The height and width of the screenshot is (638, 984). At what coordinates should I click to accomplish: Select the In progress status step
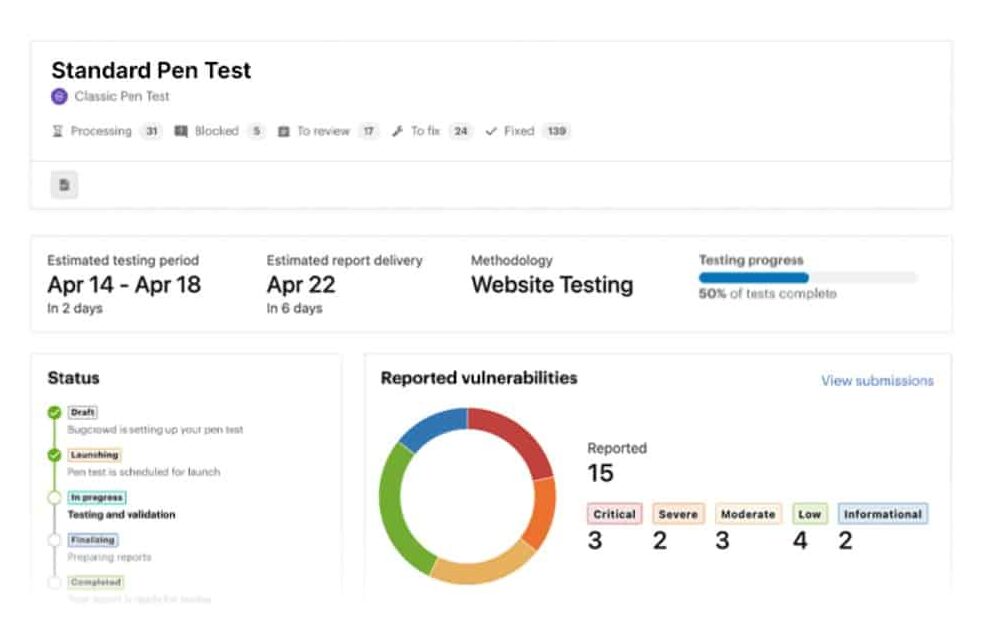97,497
